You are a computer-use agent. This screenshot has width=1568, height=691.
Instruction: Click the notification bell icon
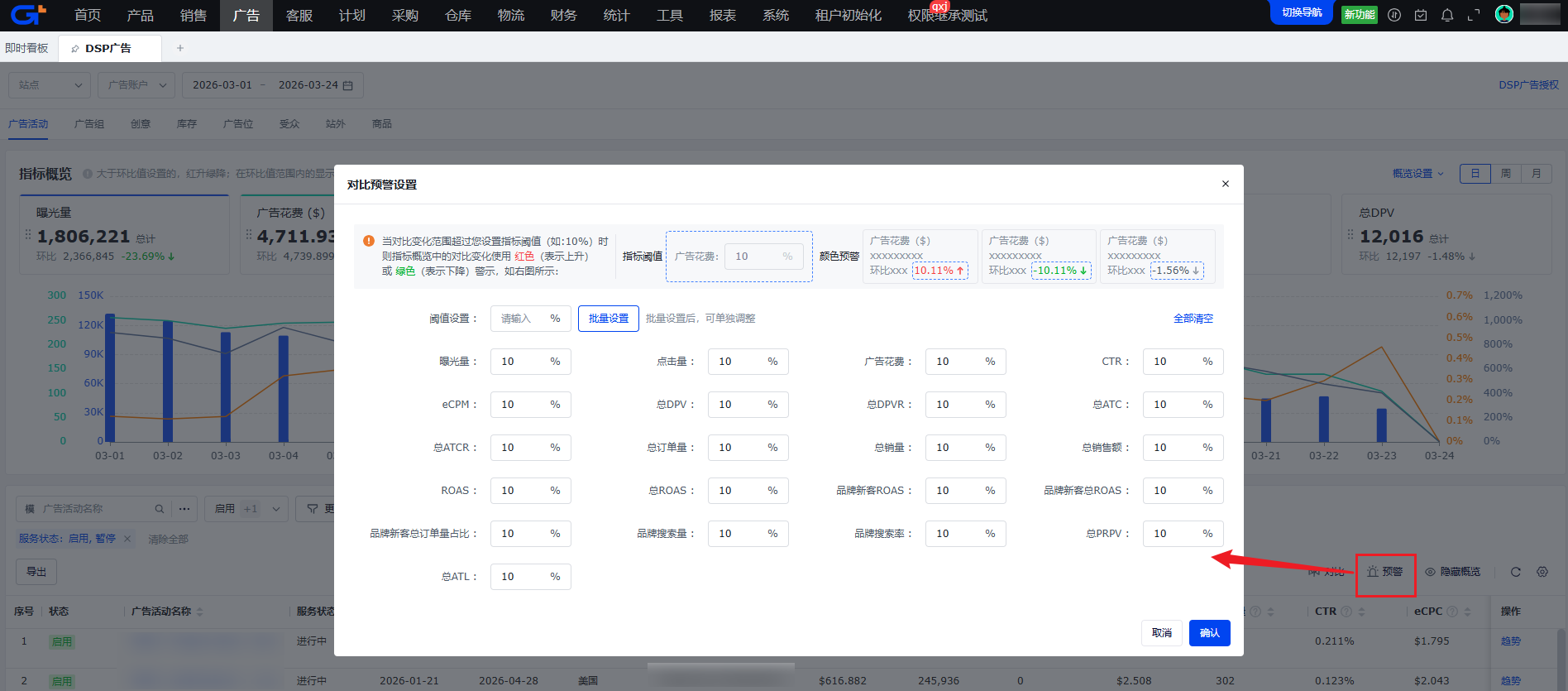(x=1447, y=15)
